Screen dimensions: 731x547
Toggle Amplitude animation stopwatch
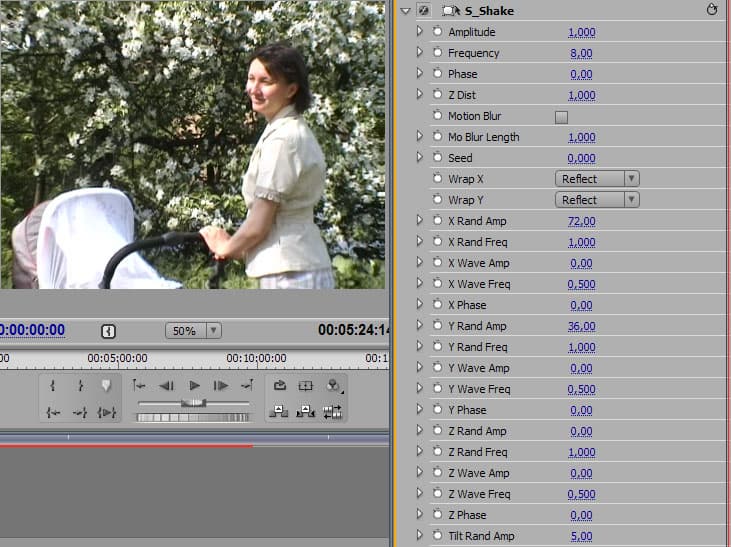(x=437, y=31)
